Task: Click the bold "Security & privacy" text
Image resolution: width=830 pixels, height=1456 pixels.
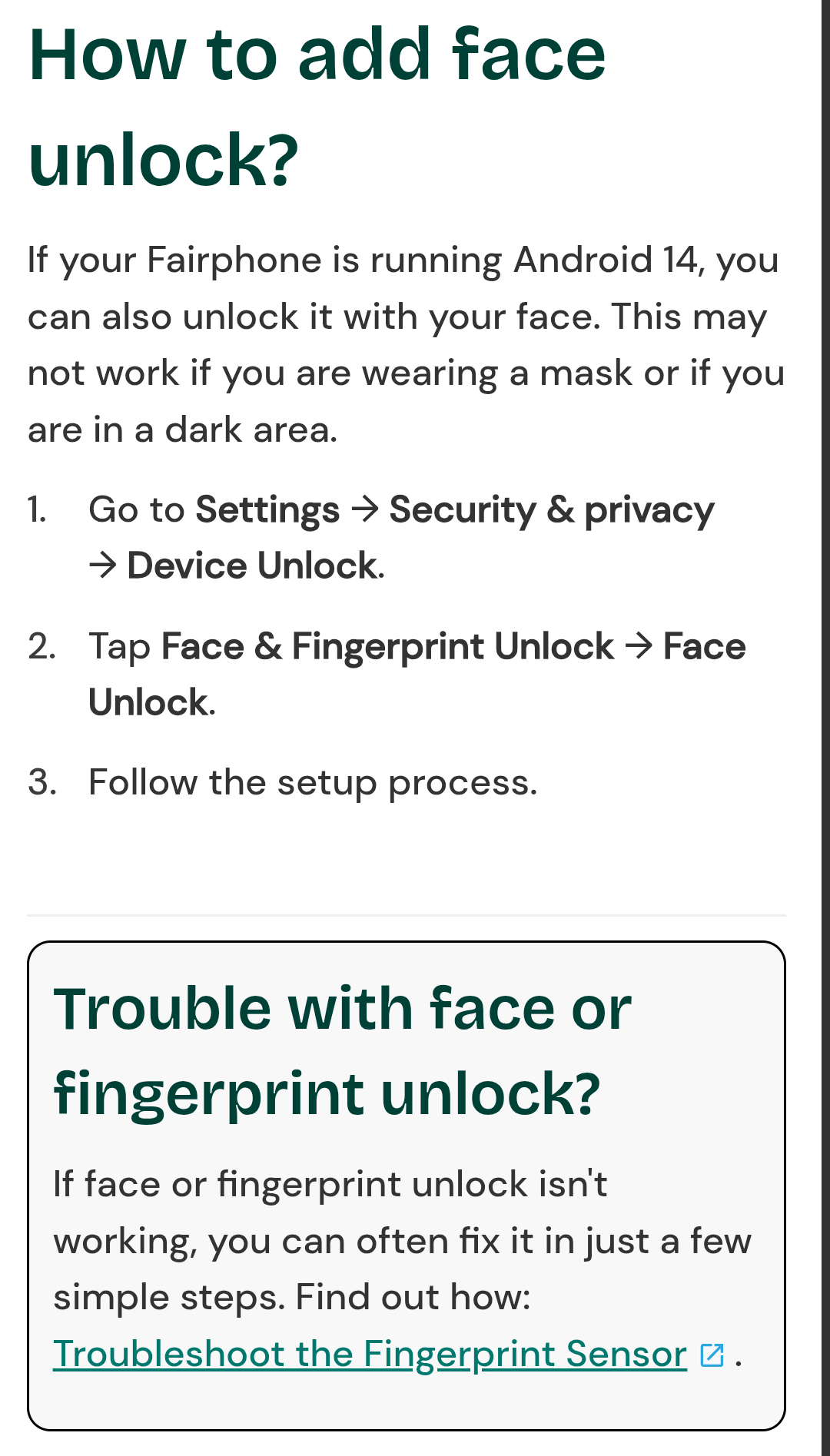Action: tap(552, 510)
